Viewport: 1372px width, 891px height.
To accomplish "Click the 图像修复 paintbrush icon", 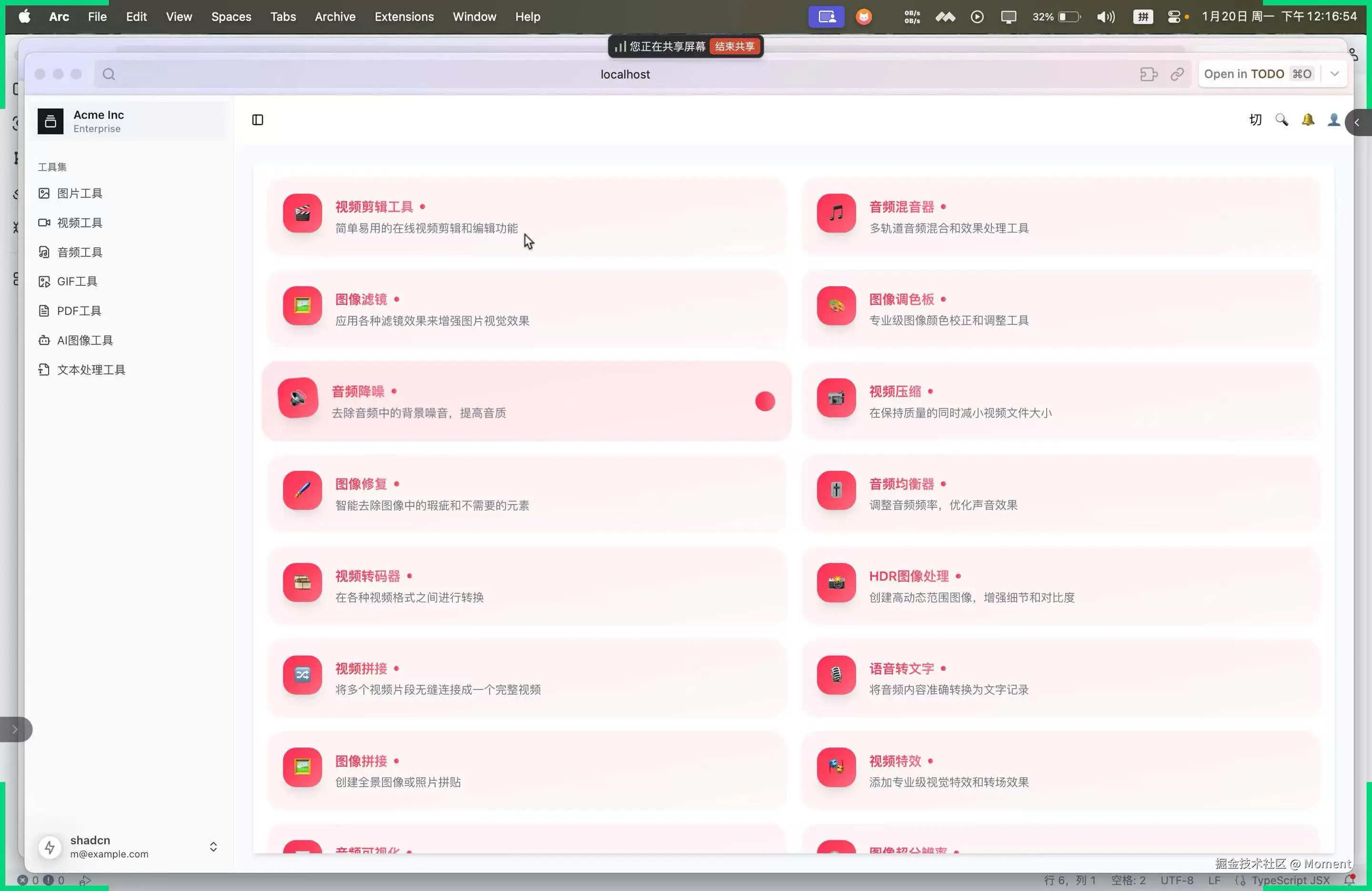I will (302, 490).
